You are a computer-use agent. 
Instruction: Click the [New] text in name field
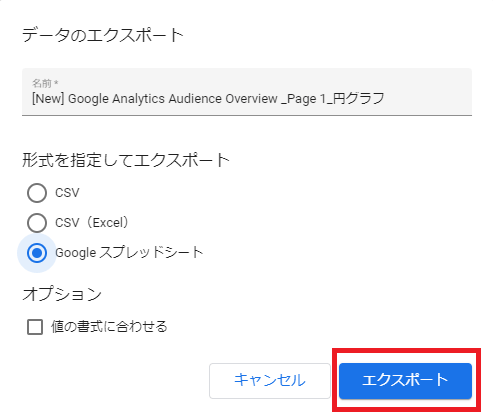[x=48, y=99]
